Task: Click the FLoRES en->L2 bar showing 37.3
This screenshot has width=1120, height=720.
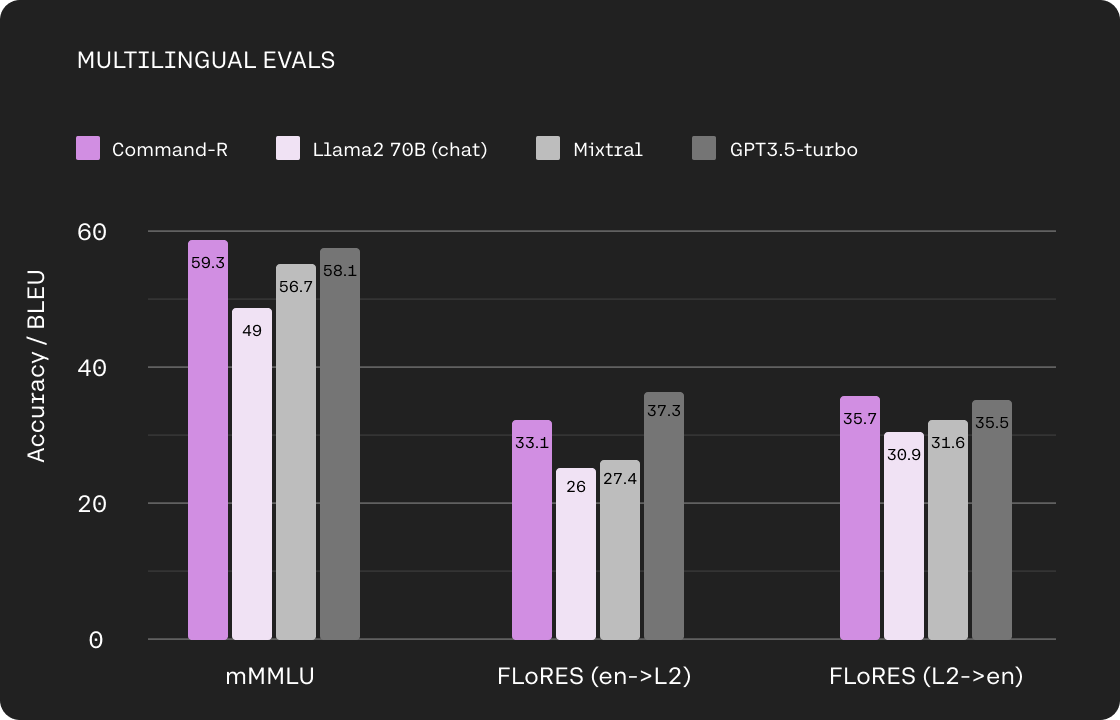Action: pyautogui.click(x=664, y=516)
